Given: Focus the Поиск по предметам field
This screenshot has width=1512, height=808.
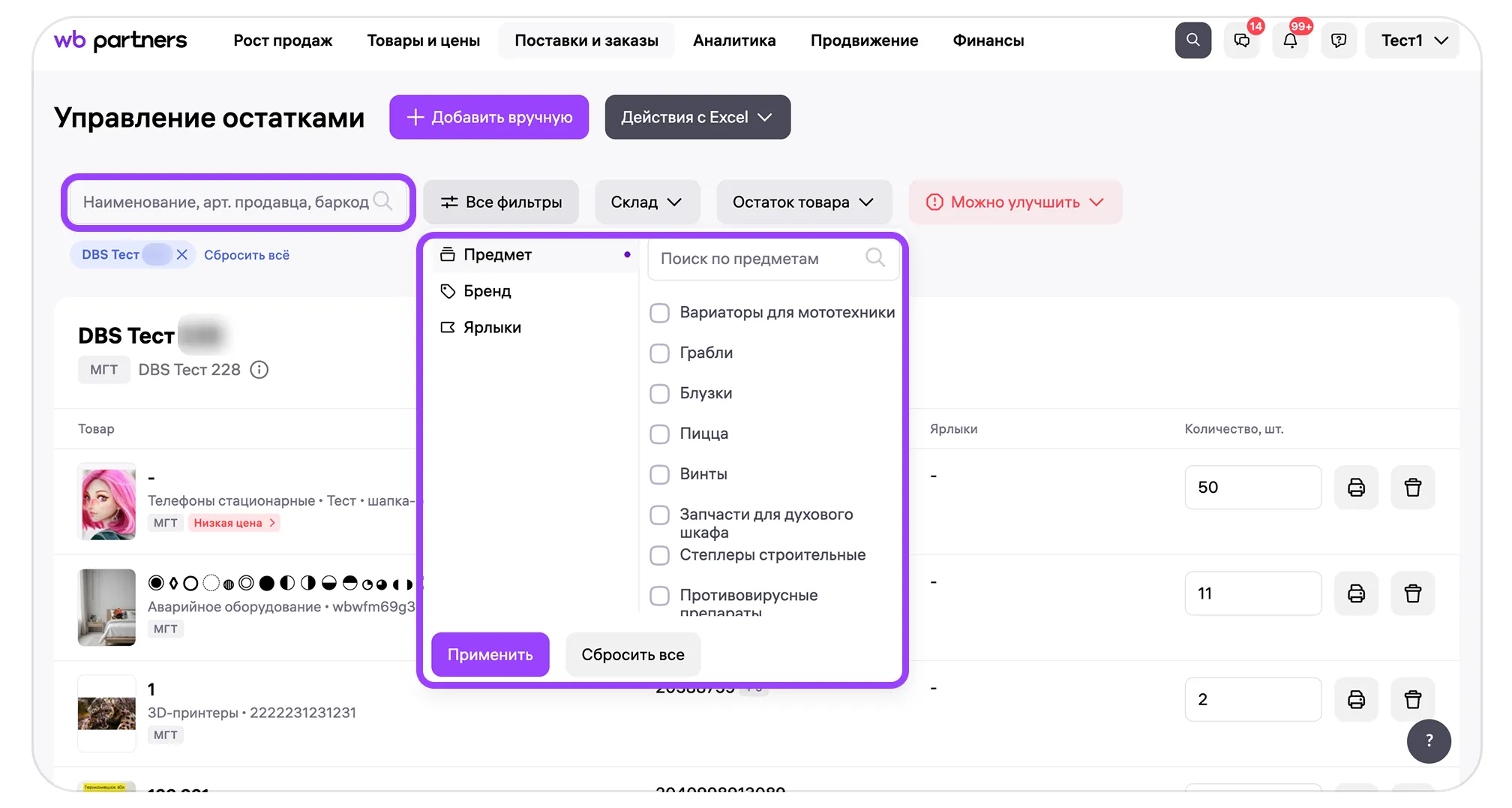Looking at the screenshot, I should (759, 259).
